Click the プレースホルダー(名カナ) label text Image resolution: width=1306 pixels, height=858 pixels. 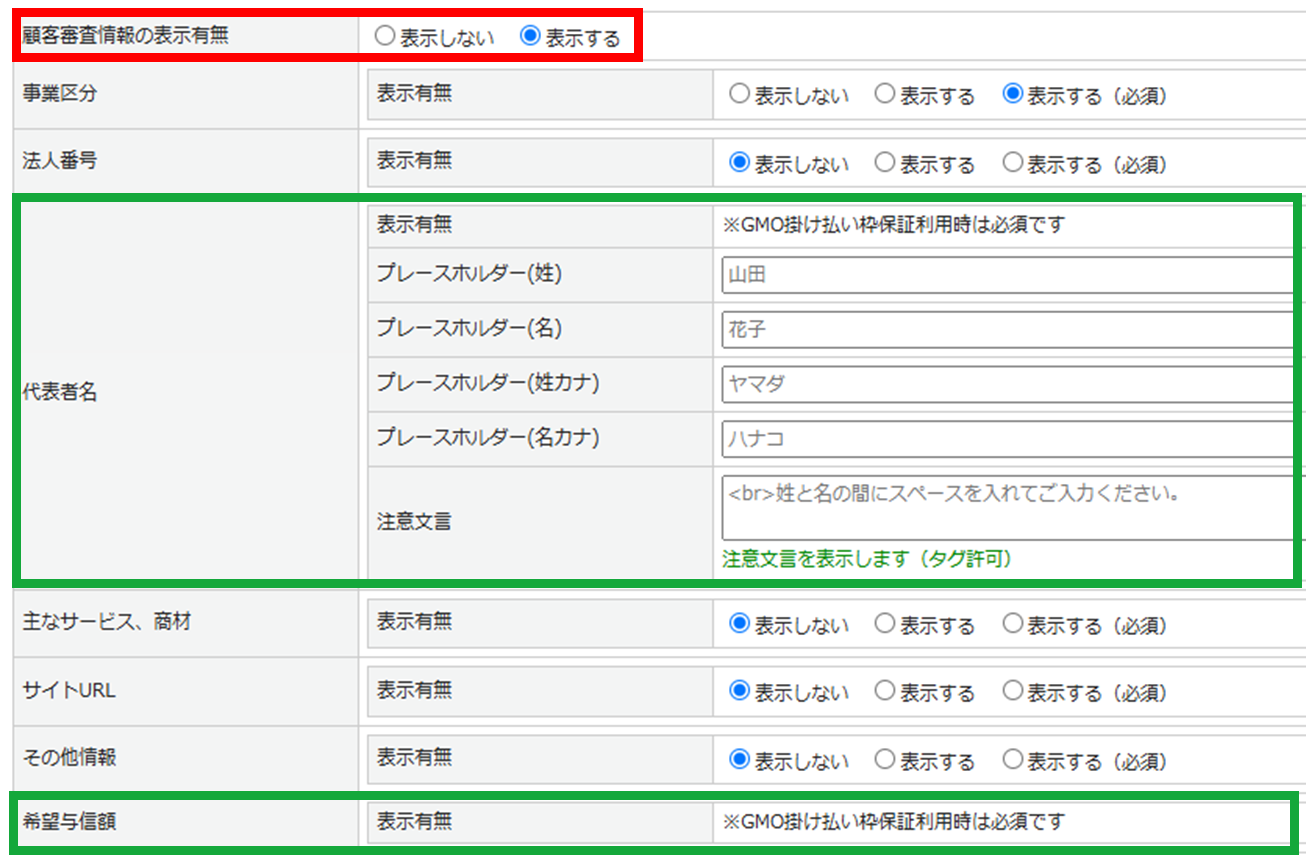pos(488,437)
